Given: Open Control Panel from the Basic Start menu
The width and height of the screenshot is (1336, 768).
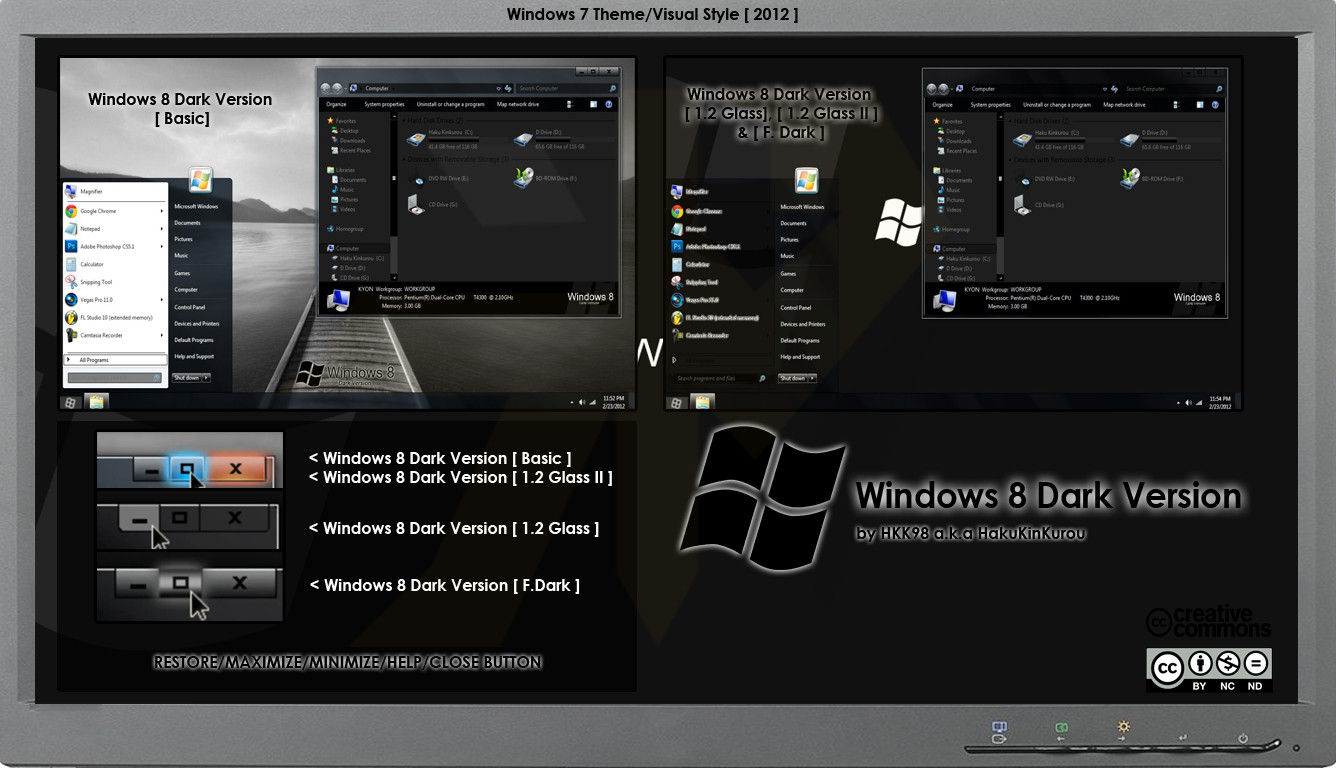Looking at the screenshot, I should click(190, 307).
